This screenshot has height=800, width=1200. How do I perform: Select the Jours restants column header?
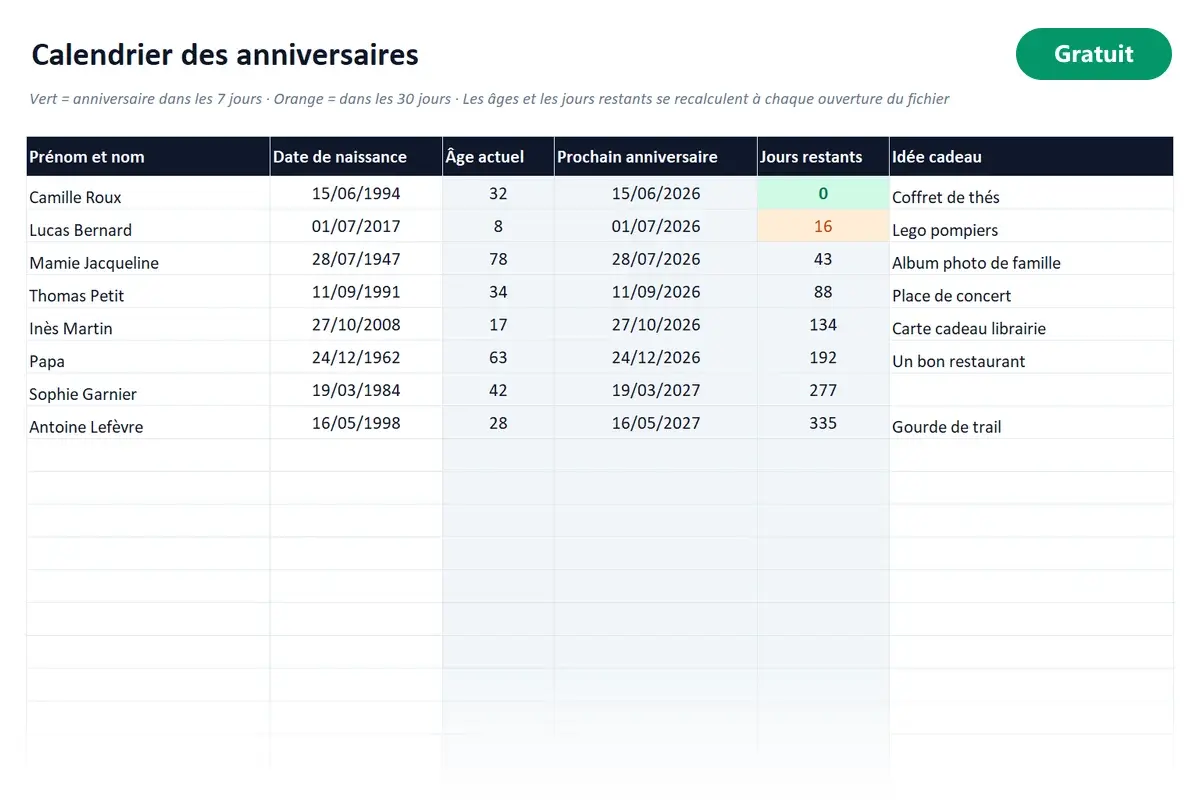[823, 157]
